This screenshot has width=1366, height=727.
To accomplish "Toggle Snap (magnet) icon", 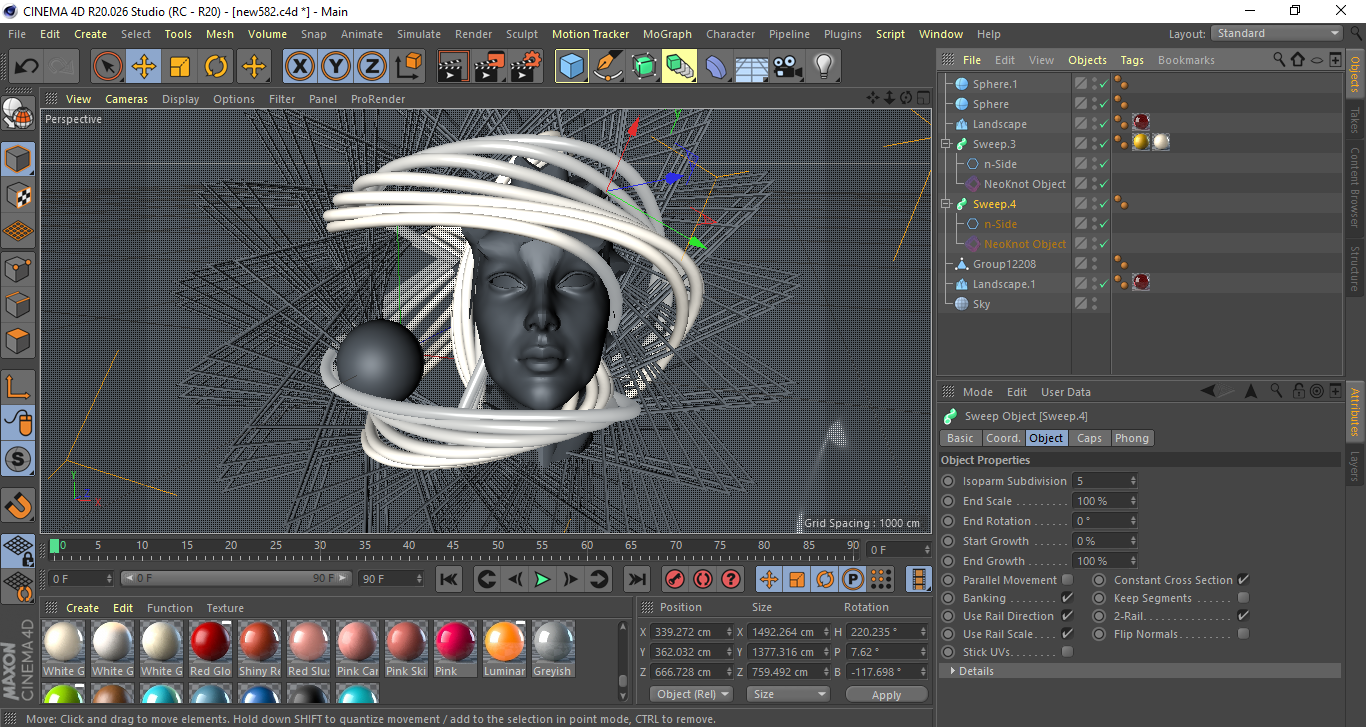I will coord(19,505).
